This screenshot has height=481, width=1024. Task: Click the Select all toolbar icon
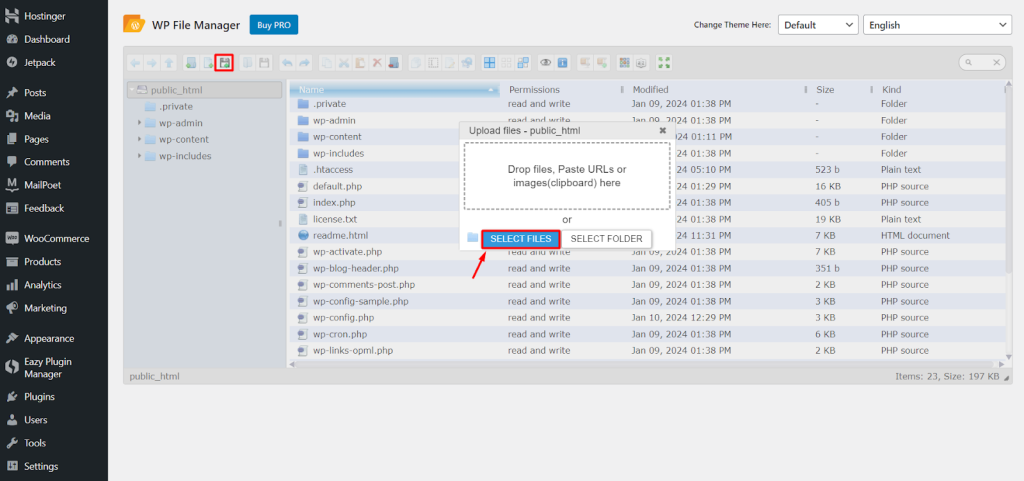coord(489,63)
